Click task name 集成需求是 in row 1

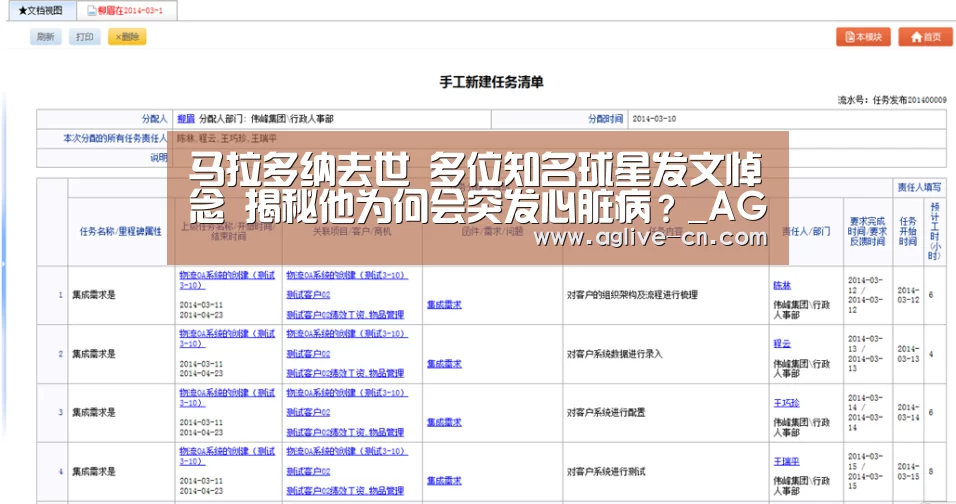pyautogui.click(x=93, y=294)
